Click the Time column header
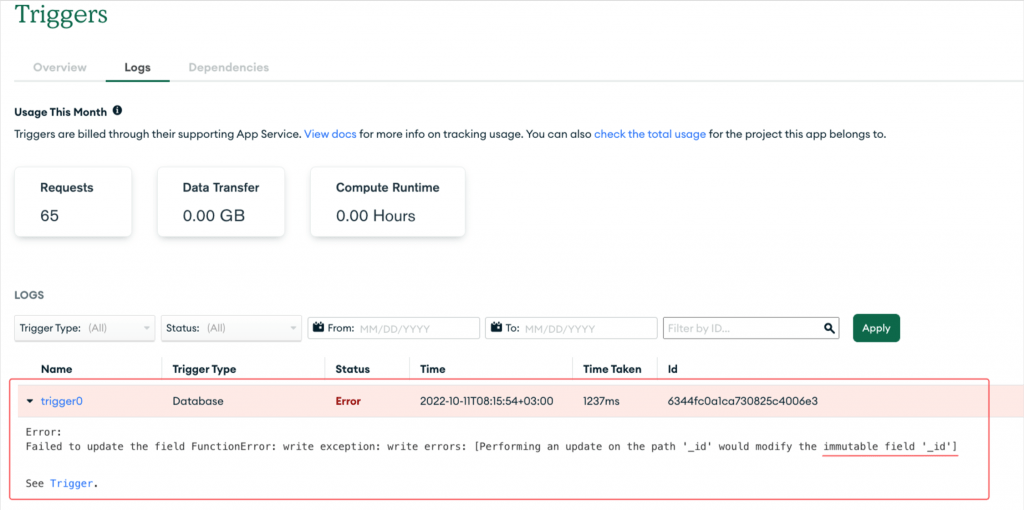 432,369
